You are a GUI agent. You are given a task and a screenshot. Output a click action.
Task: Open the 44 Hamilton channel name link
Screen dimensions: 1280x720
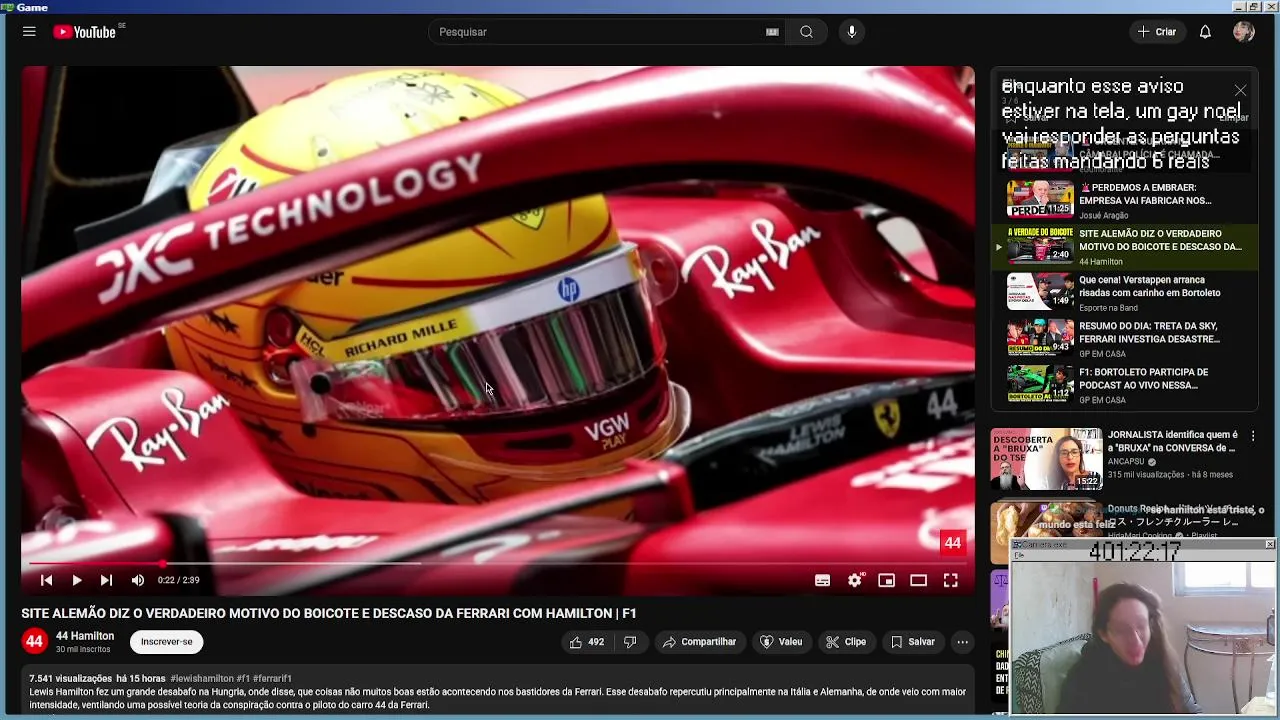click(85, 636)
